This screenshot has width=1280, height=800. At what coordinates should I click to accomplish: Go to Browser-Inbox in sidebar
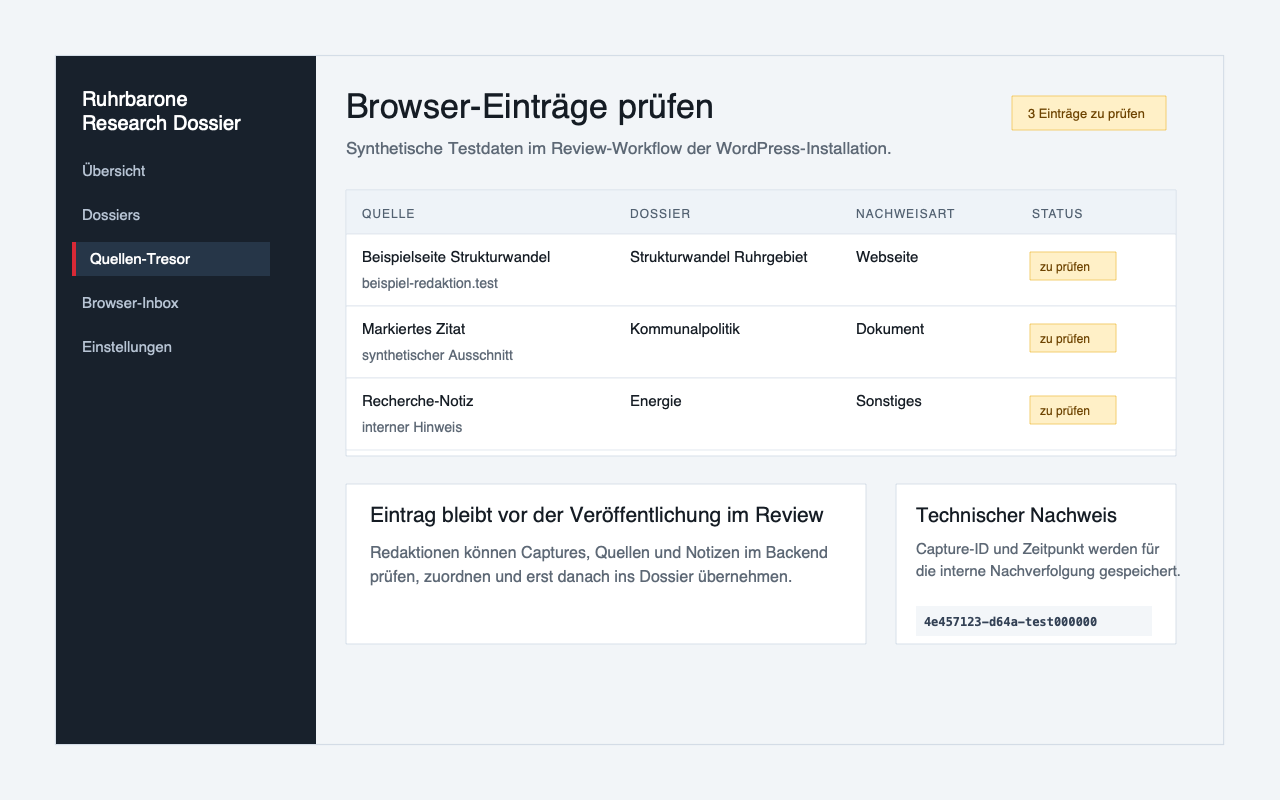coord(130,303)
